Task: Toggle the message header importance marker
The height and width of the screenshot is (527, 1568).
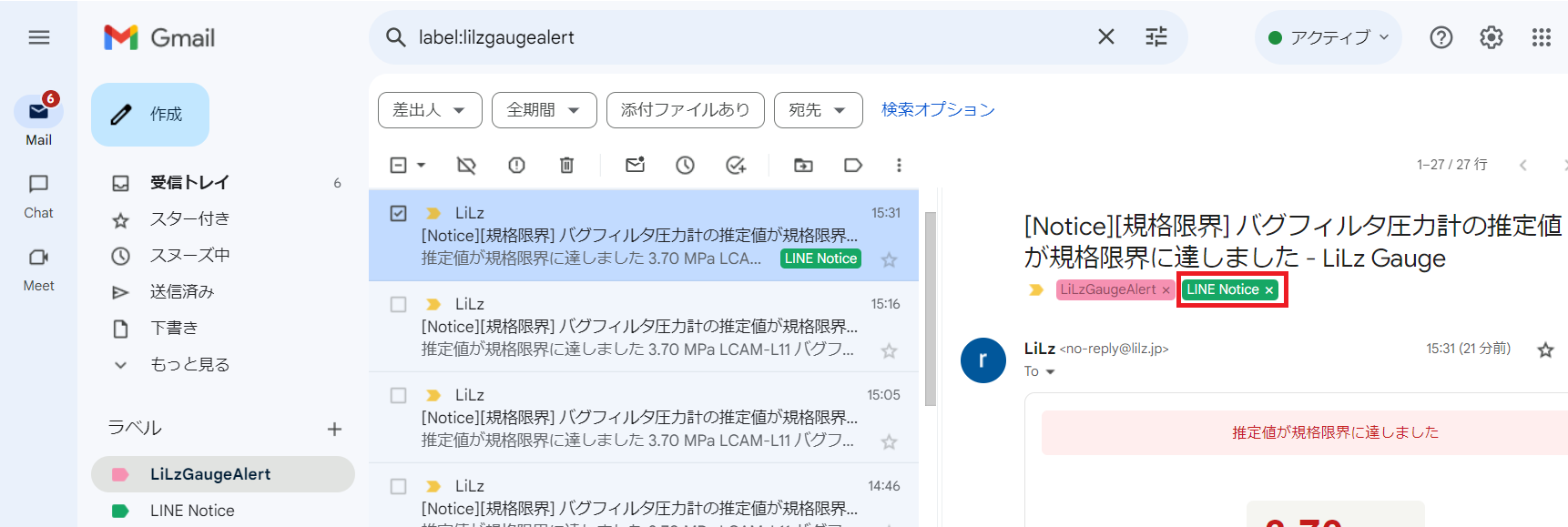Action: point(1035,289)
